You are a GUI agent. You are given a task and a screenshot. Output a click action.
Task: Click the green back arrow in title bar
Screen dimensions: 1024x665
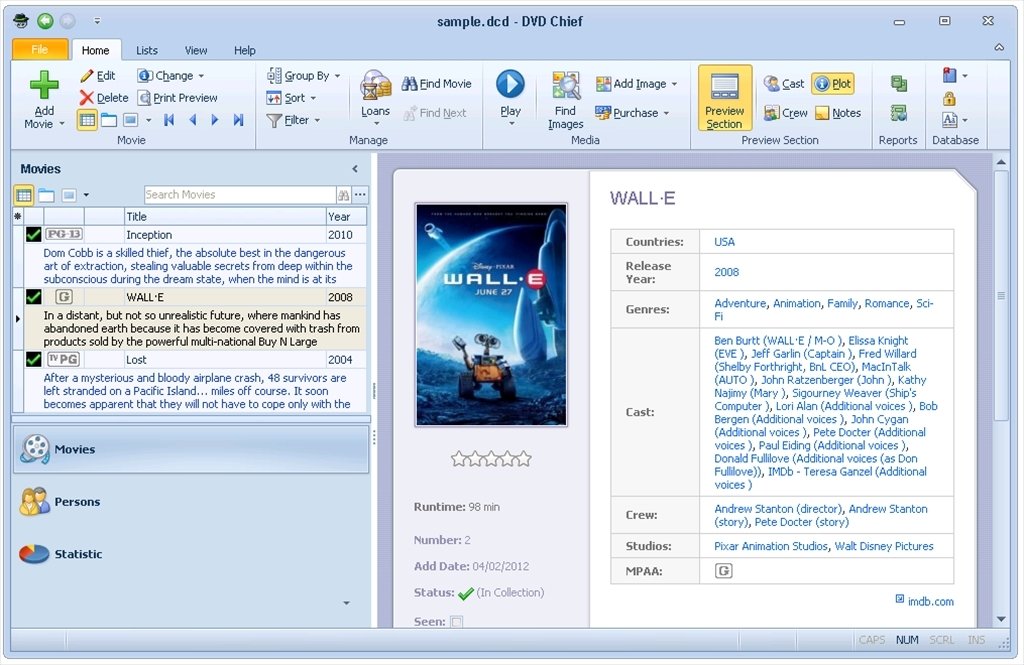[x=45, y=21]
